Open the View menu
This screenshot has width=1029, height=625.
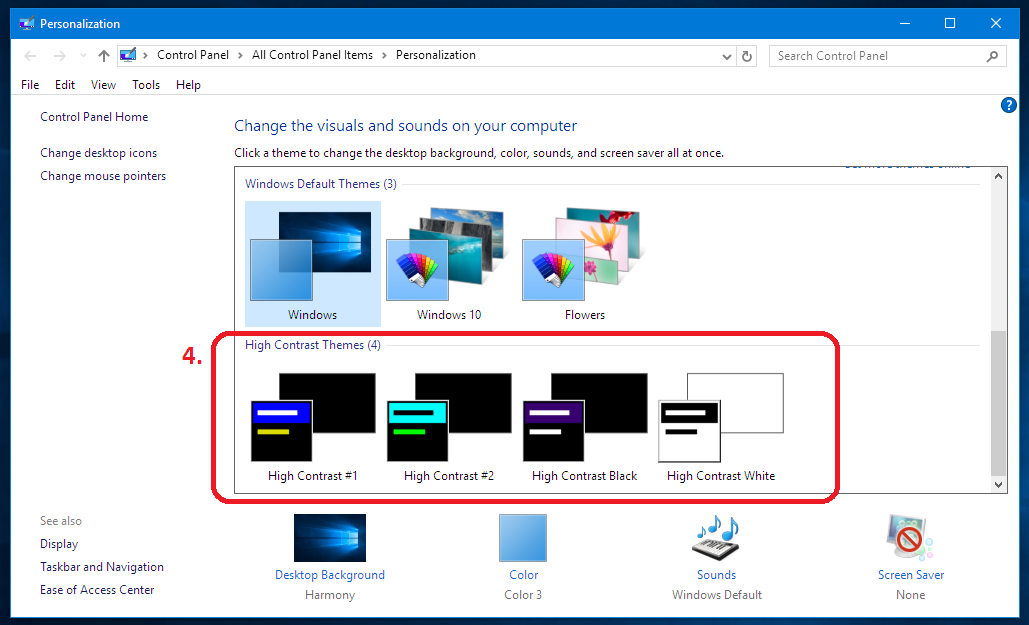coord(103,85)
